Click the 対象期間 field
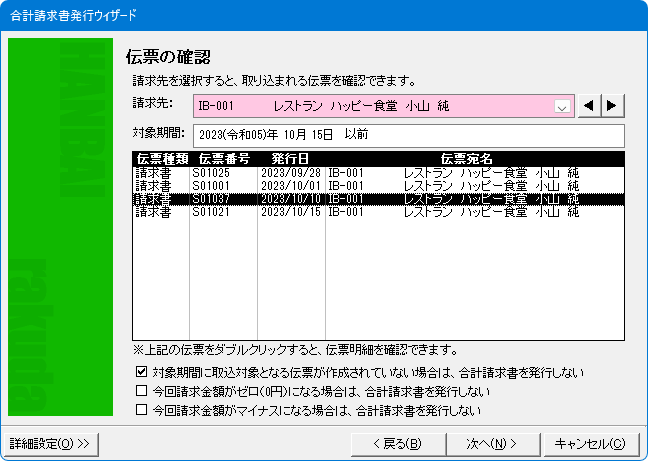Screen dimensions: 648x461 pyautogui.click(x=409, y=135)
